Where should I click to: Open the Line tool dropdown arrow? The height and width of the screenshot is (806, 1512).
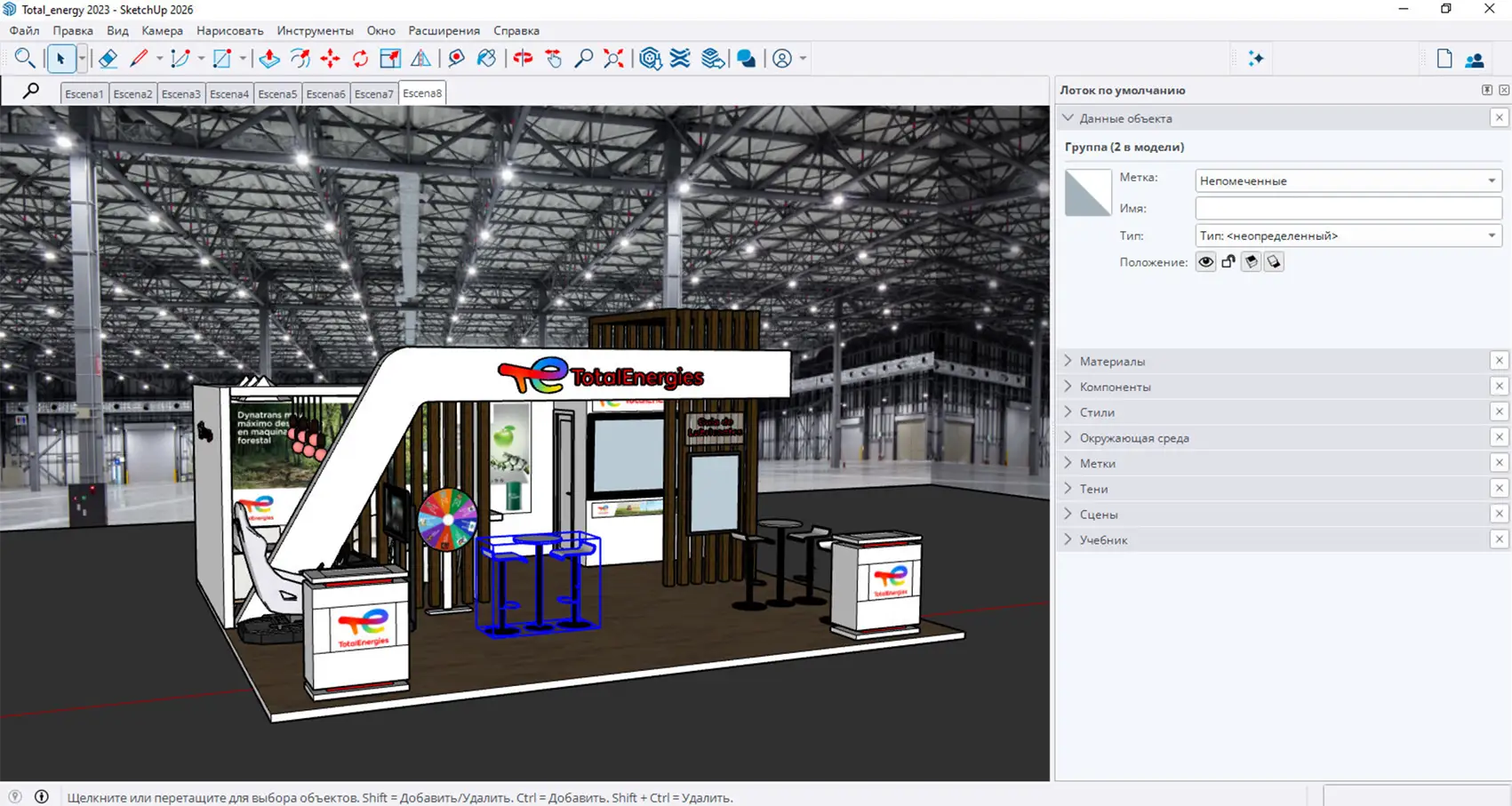click(x=159, y=59)
